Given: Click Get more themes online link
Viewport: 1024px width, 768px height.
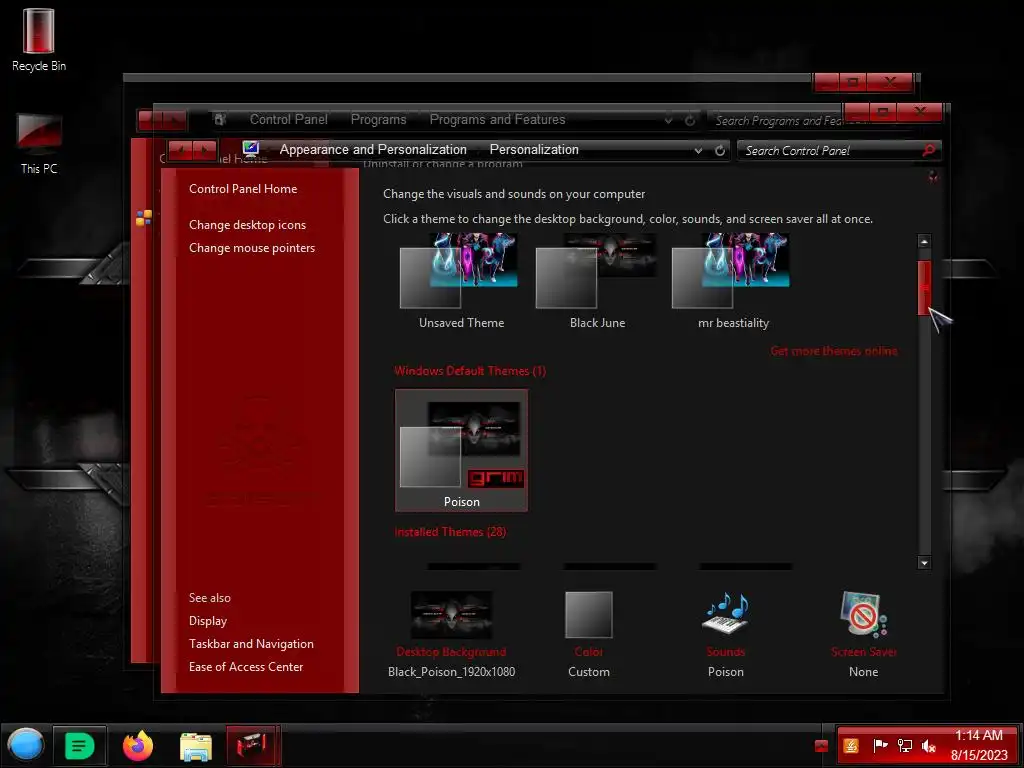Looking at the screenshot, I should pyautogui.click(x=834, y=351).
